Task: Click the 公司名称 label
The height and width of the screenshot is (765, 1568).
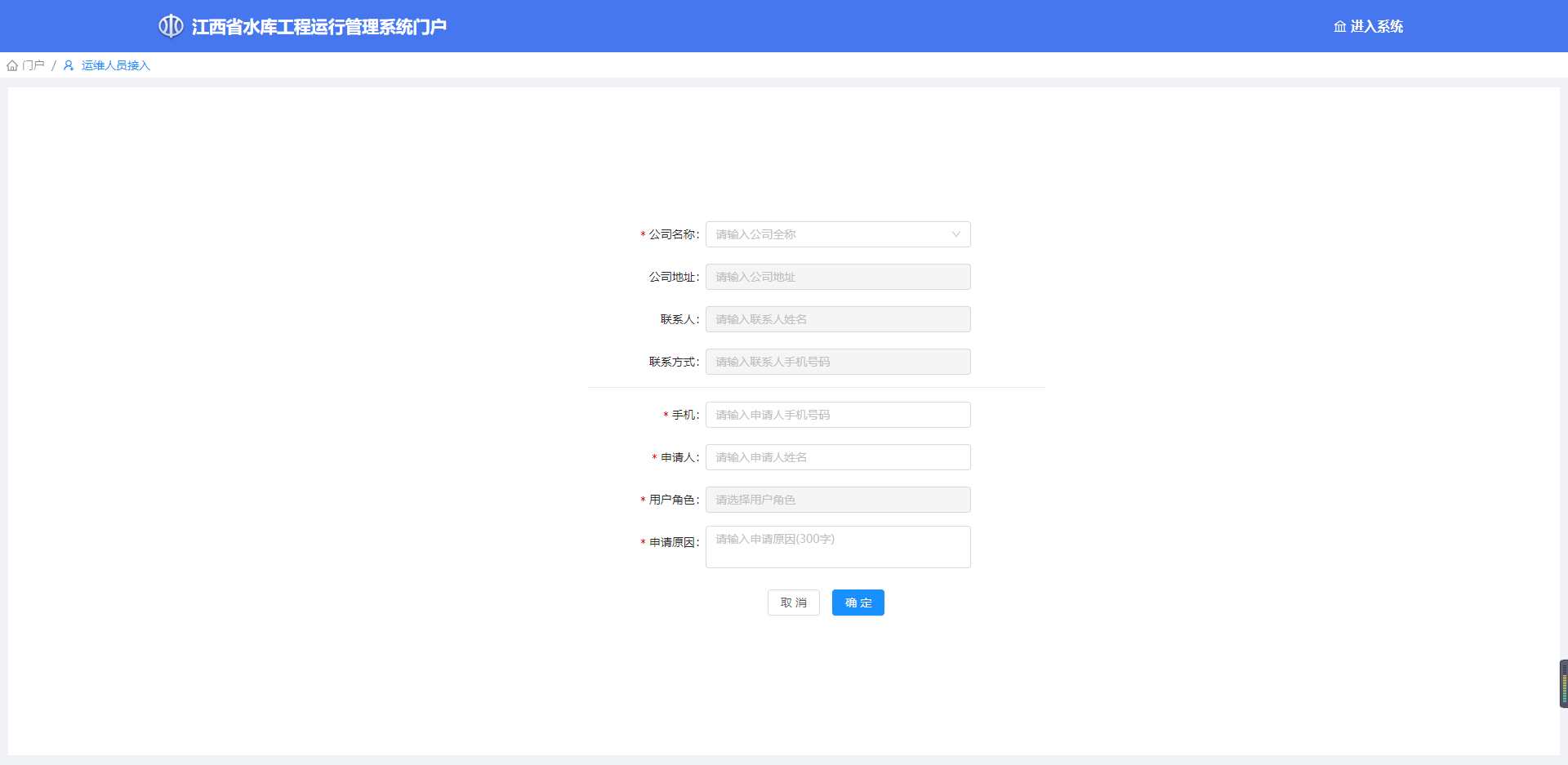Action: click(x=674, y=234)
